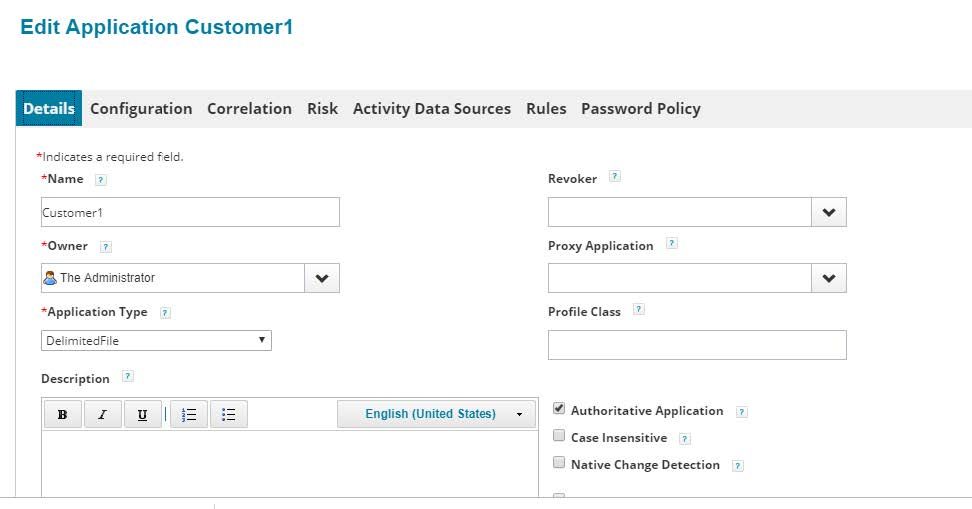972x509 pixels.
Task: Enable the Case Insensitive checkbox
Action: [559, 436]
